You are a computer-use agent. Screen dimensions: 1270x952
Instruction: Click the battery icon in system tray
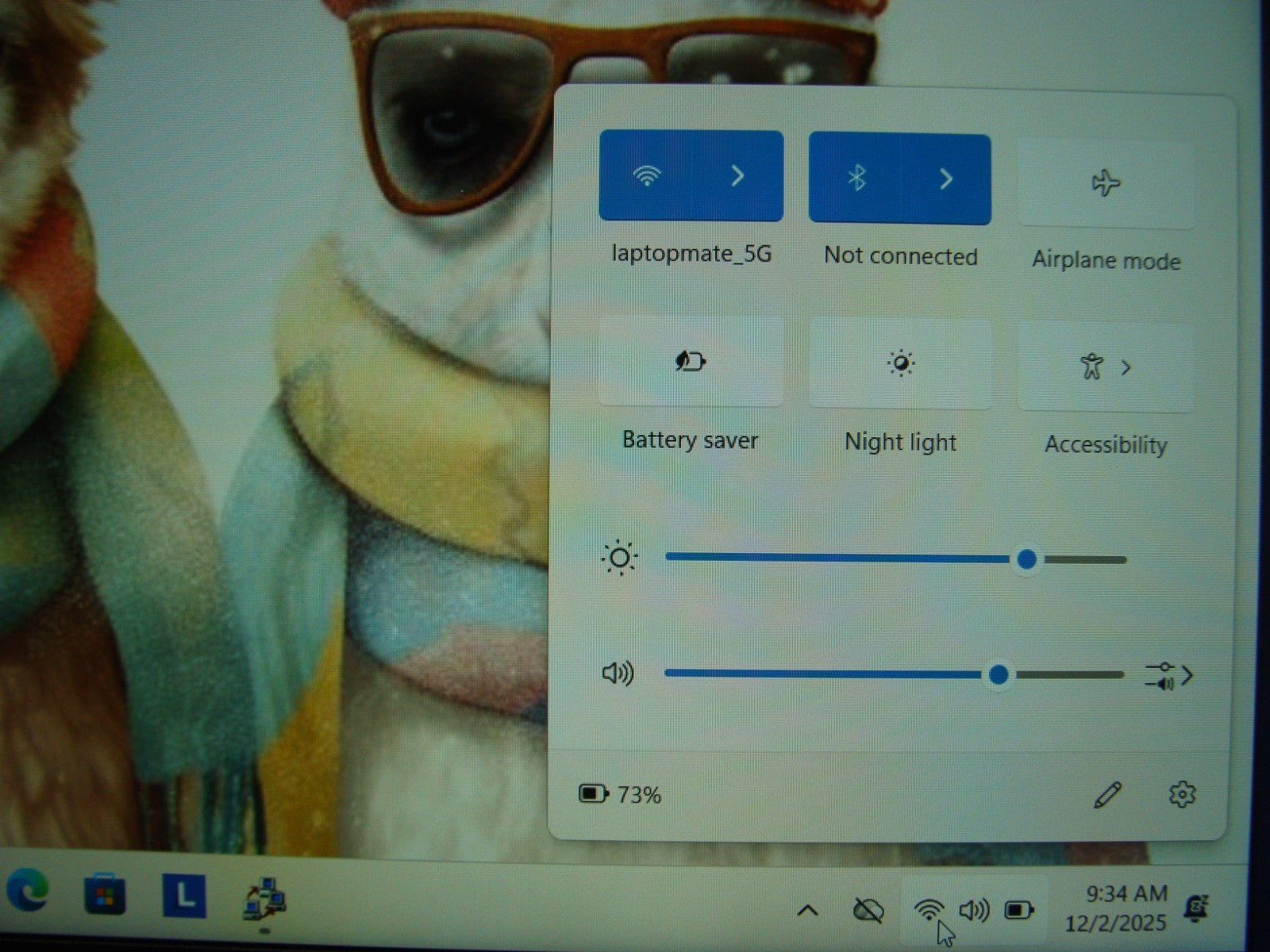click(x=1018, y=910)
